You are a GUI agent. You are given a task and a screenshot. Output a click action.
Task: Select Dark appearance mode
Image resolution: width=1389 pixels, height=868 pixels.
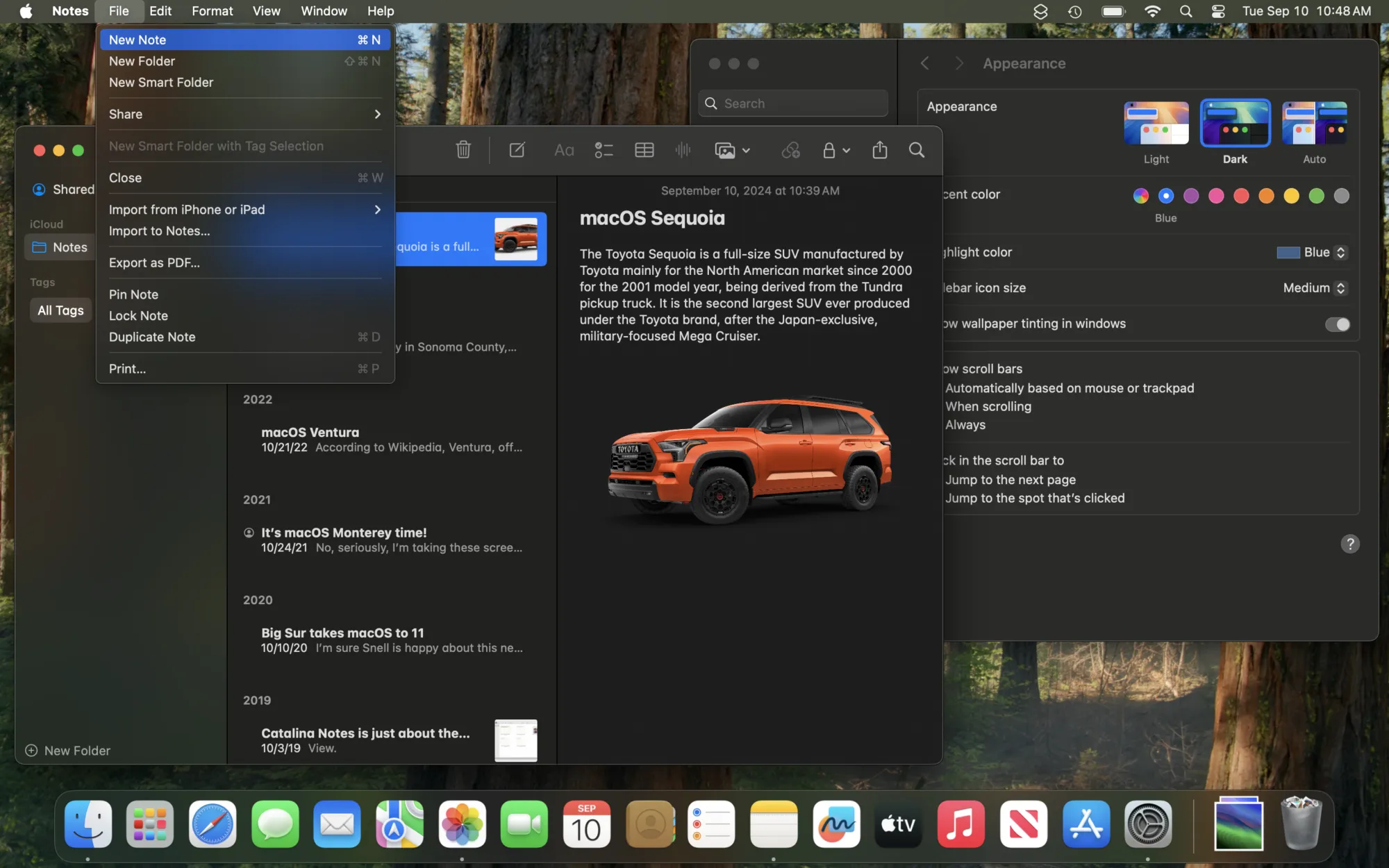click(1235, 123)
